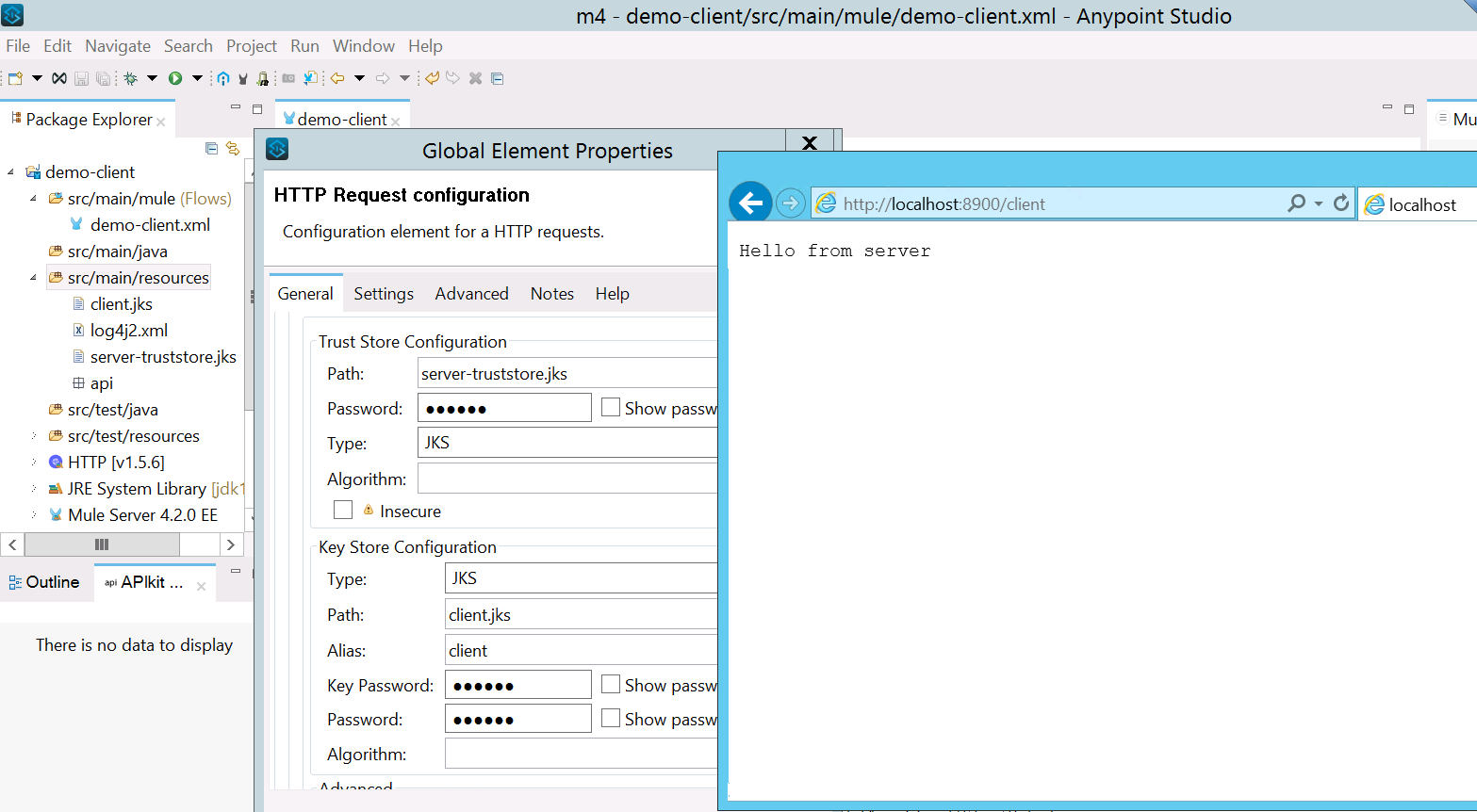Click the infinity-shaped toolbar icon
Viewport: 1477px width, 812px height.
coord(59,78)
